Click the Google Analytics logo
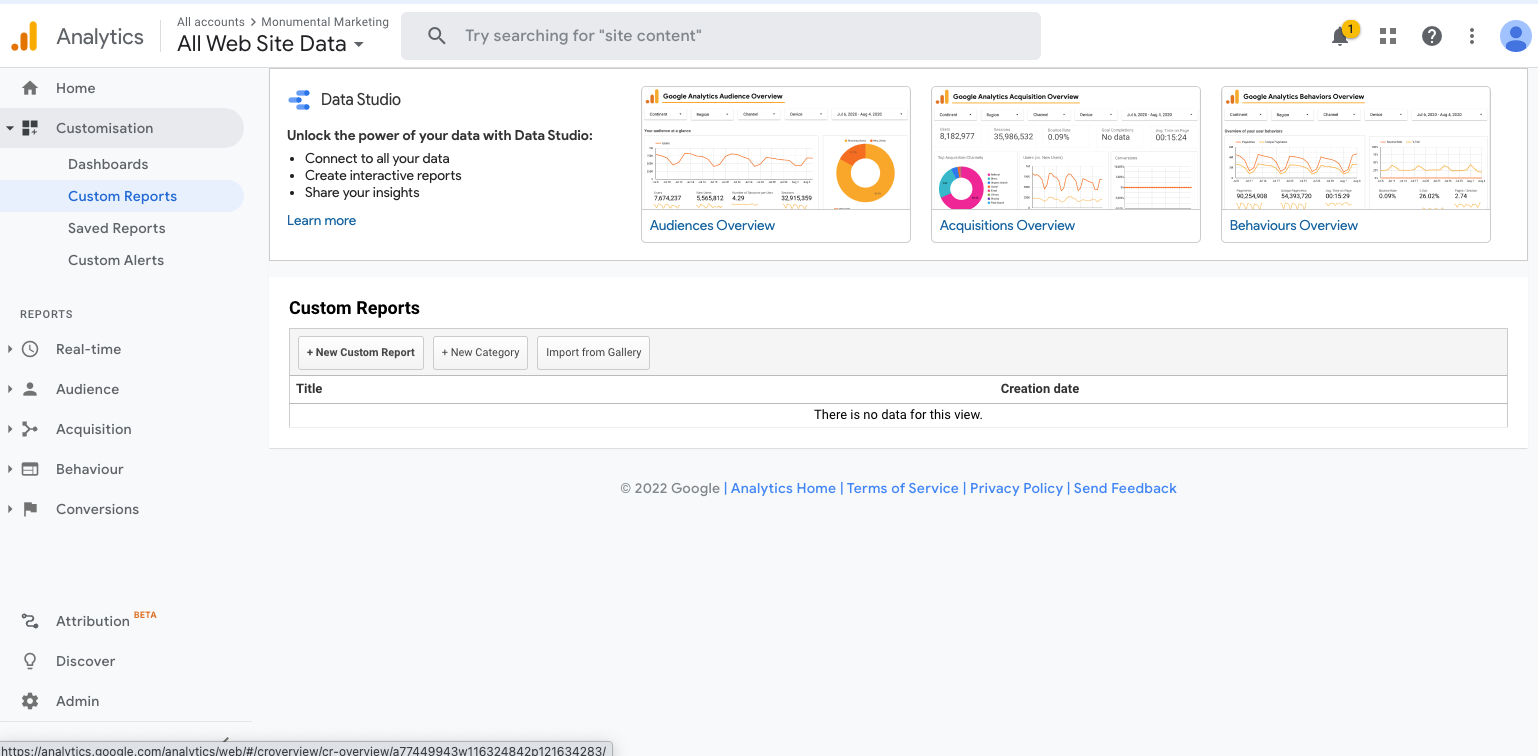 pos(24,37)
